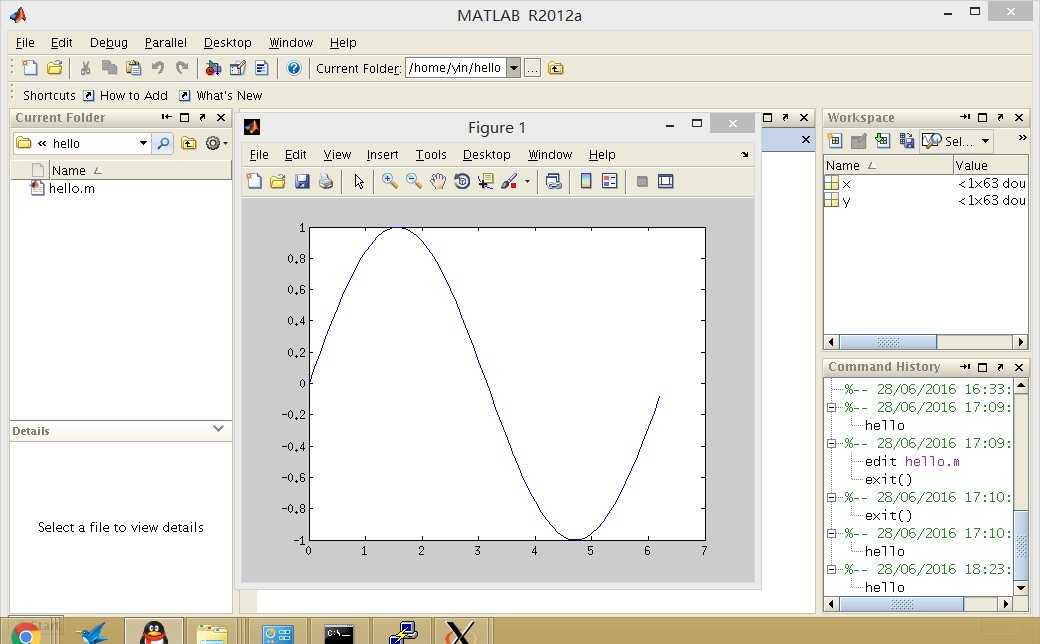This screenshot has width=1040, height=644.
Task: Click browse for folder ellipsis button
Action: [532, 68]
